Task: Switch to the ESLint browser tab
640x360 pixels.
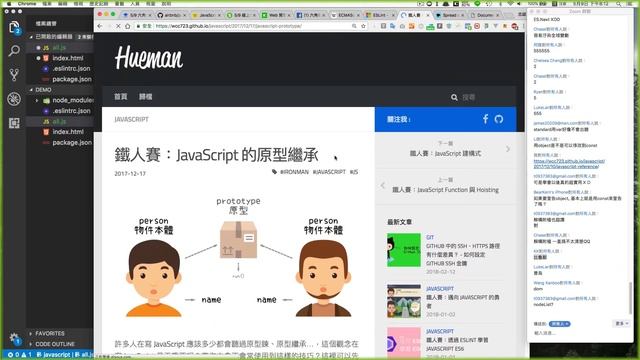Action: pyautogui.click(x=380, y=15)
